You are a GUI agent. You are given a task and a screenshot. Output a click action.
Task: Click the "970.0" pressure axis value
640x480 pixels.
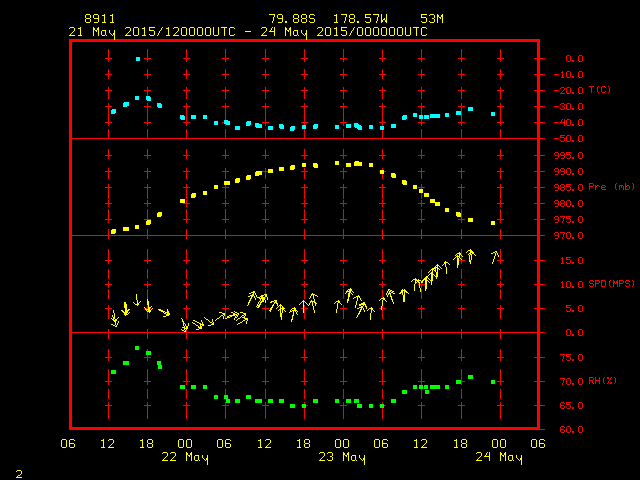coord(569,236)
